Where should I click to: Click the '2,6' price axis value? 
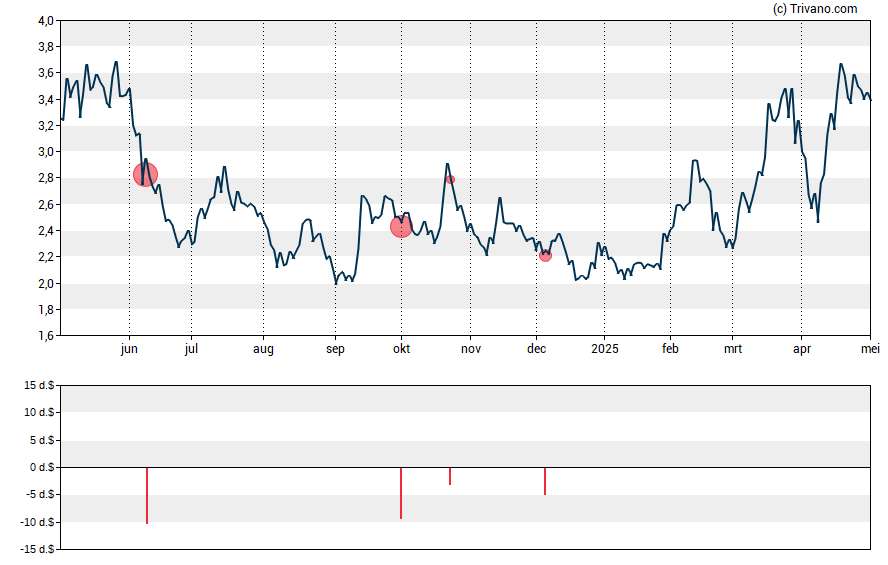point(46,204)
